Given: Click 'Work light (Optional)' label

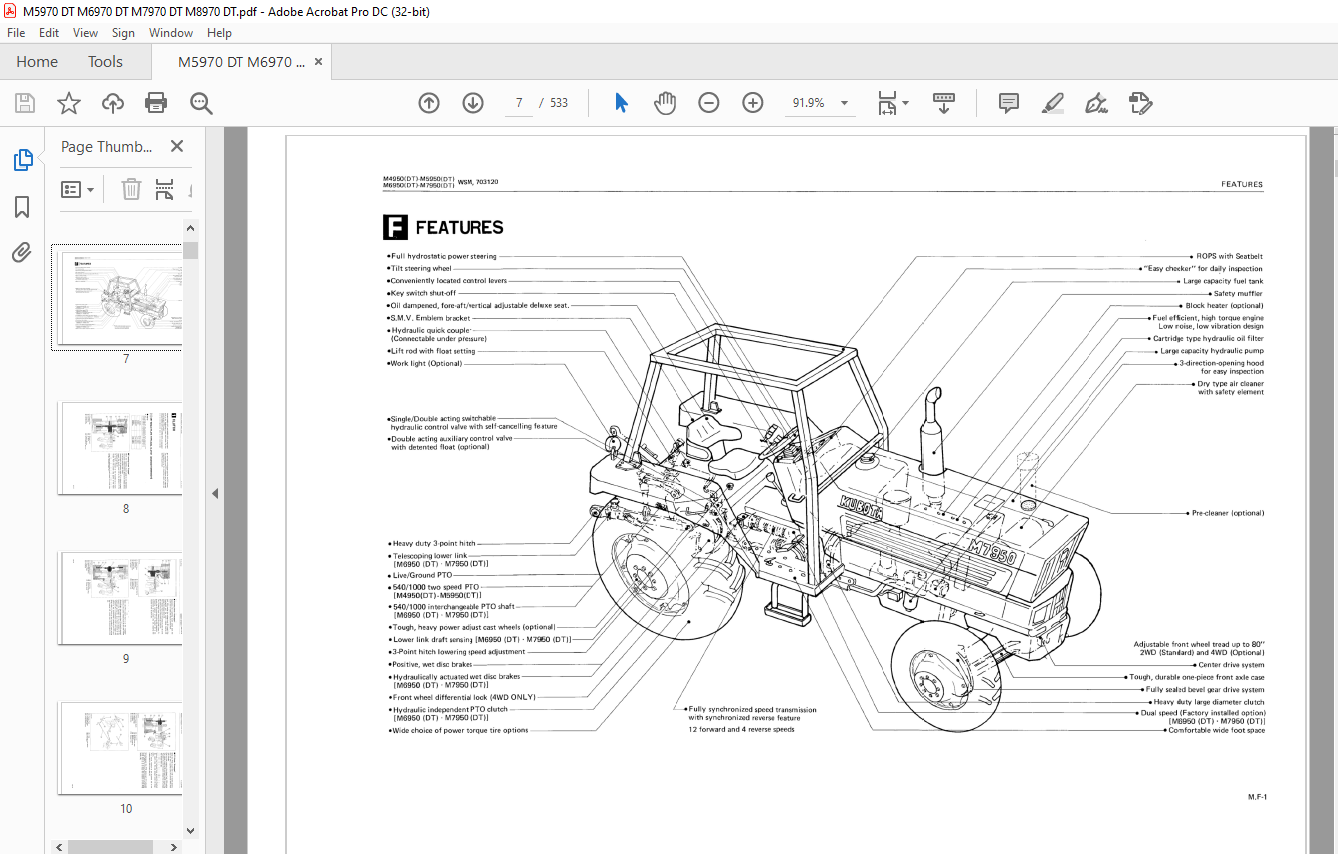Looking at the screenshot, I should click(x=427, y=364).
